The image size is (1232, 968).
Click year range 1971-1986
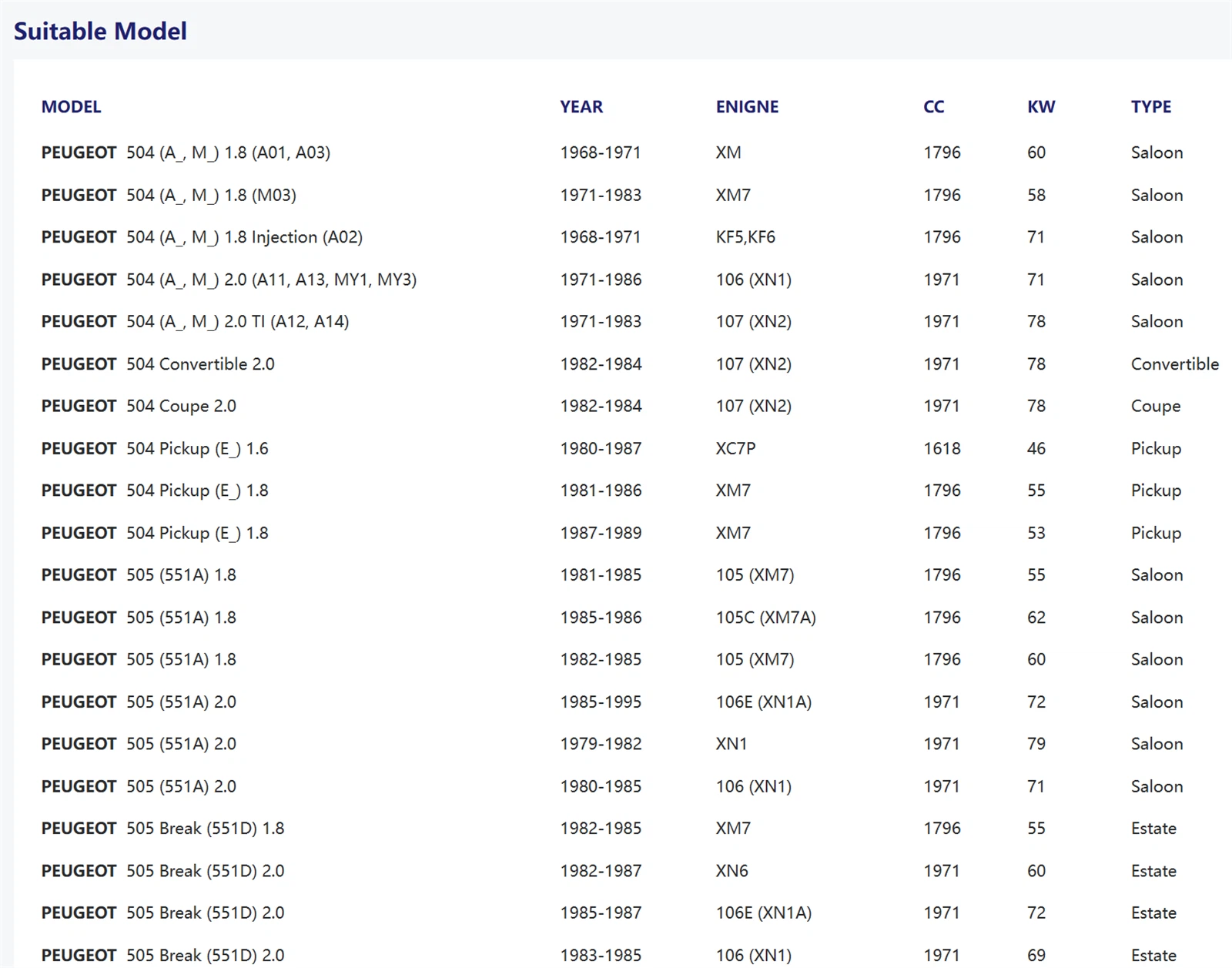tap(601, 280)
